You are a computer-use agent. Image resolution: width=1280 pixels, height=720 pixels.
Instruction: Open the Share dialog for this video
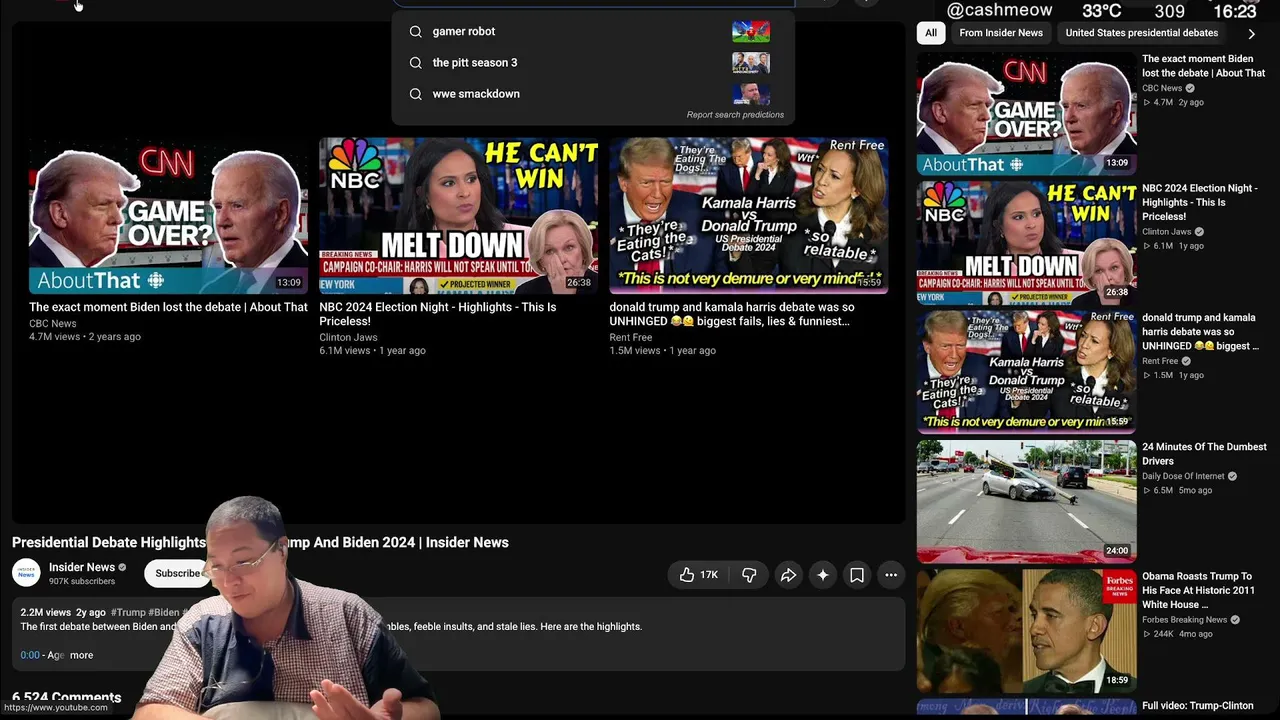pos(788,575)
